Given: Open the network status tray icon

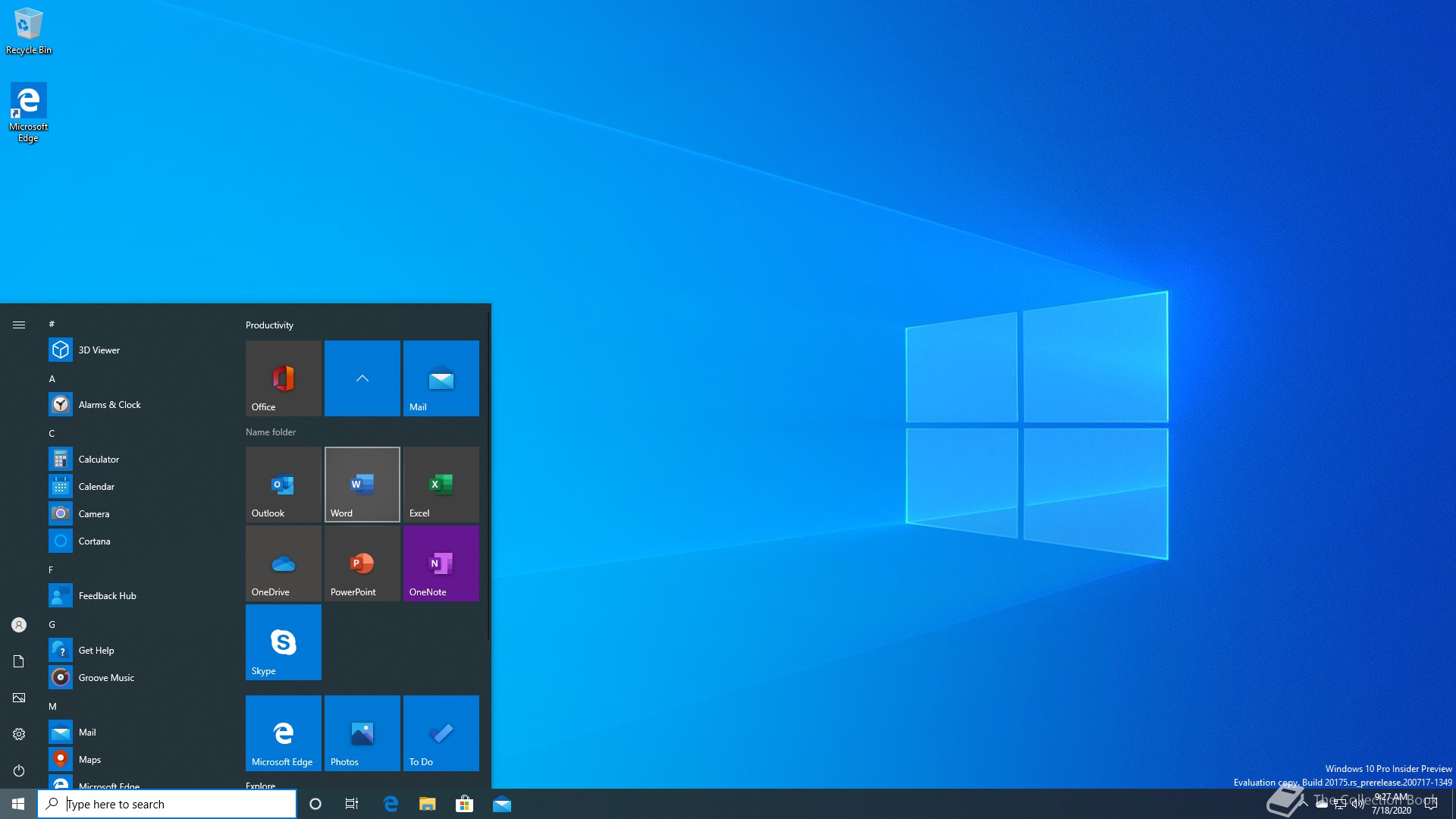Looking at the screenshot, I should click(x=1340, y=804).
